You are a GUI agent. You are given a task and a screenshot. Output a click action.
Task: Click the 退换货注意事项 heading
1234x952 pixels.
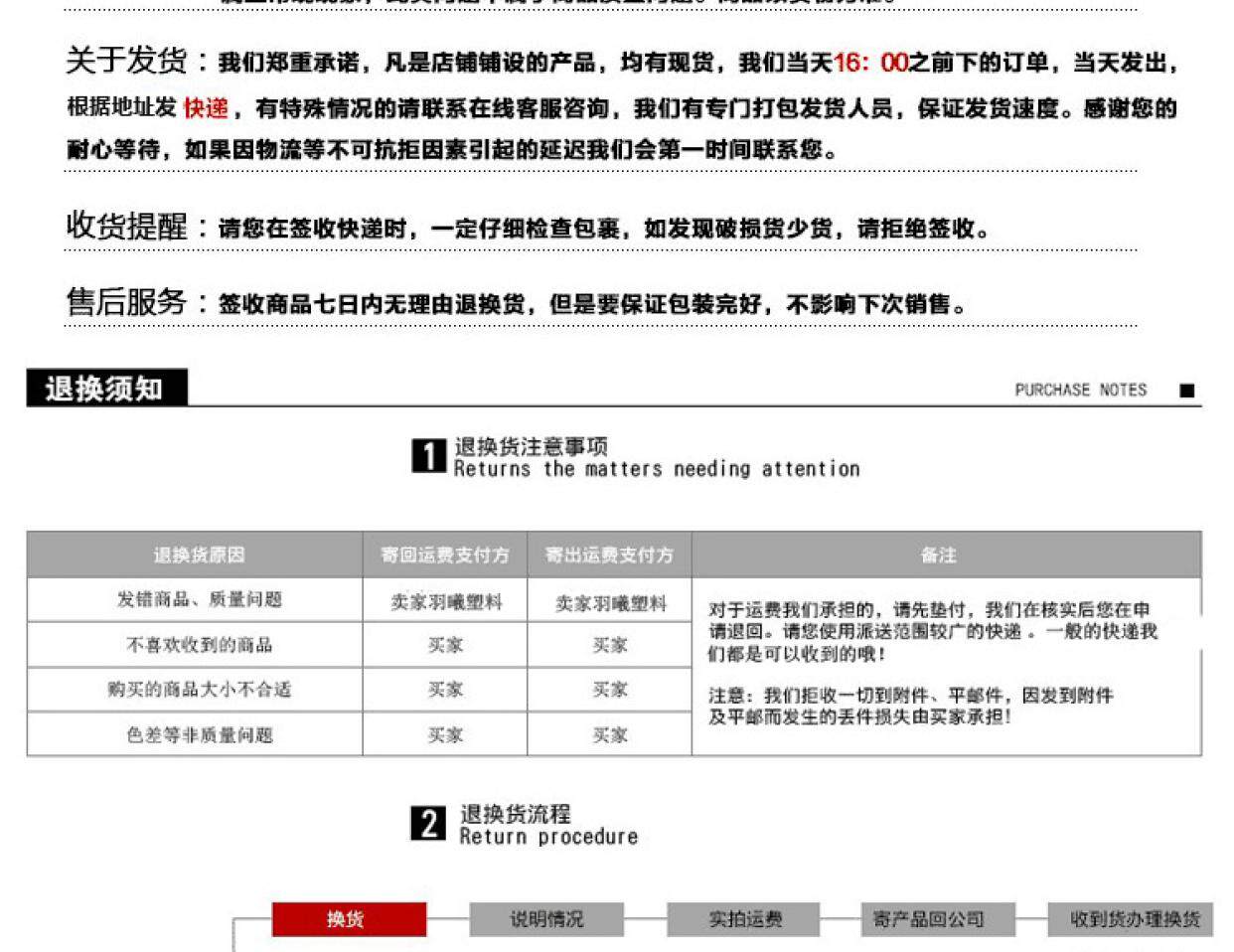[x=531, y=446]
